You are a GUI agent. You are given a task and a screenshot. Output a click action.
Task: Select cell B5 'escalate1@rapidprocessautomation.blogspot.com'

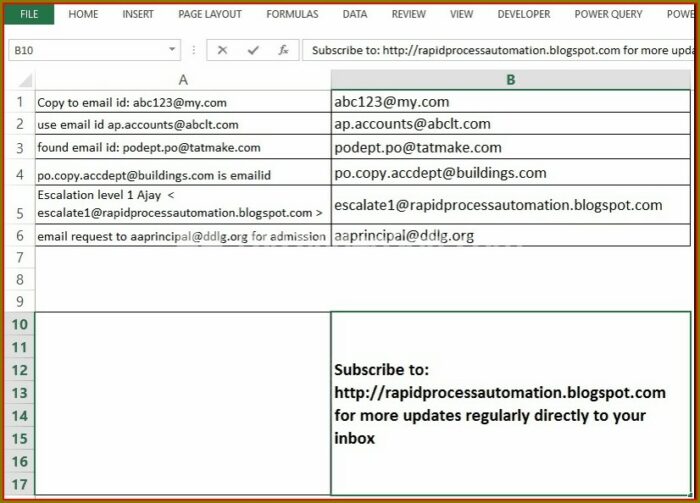point(511,205)
